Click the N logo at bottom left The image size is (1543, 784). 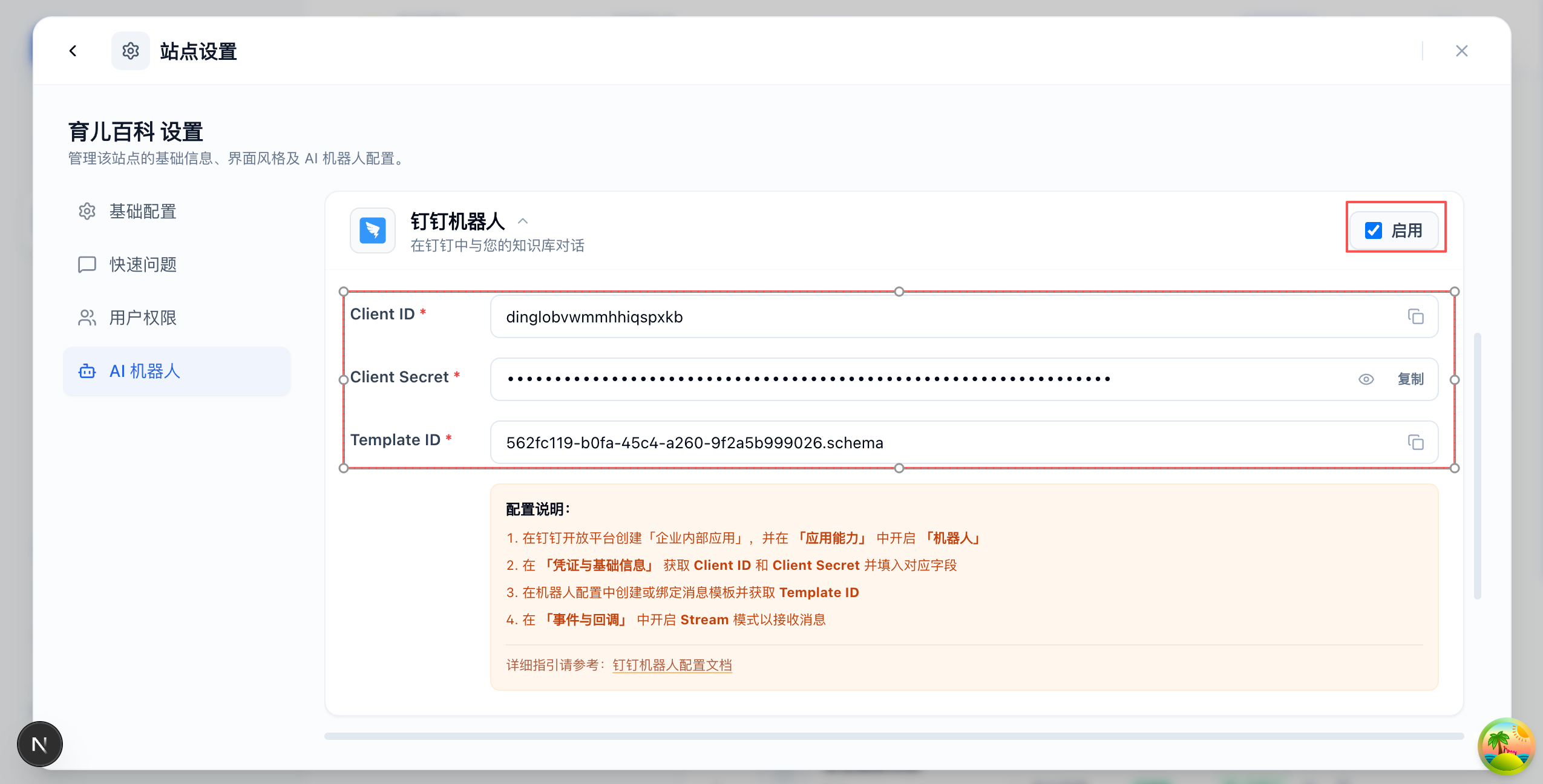(x=39, y=744)
